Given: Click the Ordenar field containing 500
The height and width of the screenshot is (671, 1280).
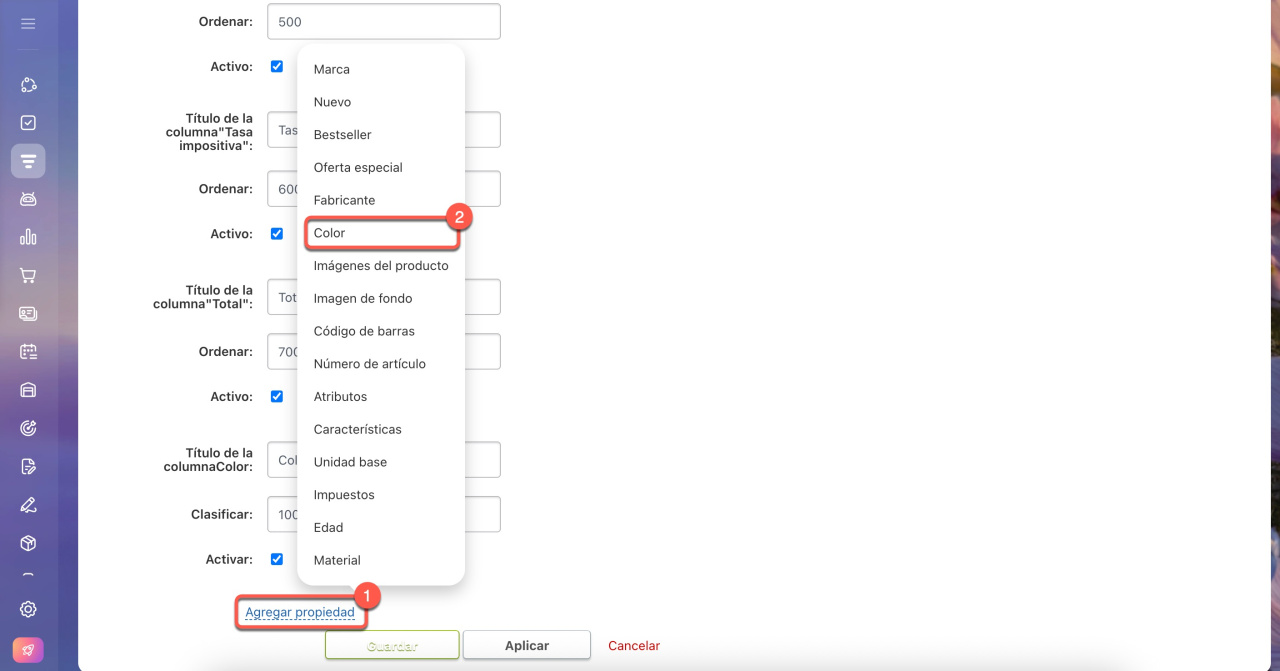Looking at the screenshot, I should pyautogui.click(x=384, y=22).
